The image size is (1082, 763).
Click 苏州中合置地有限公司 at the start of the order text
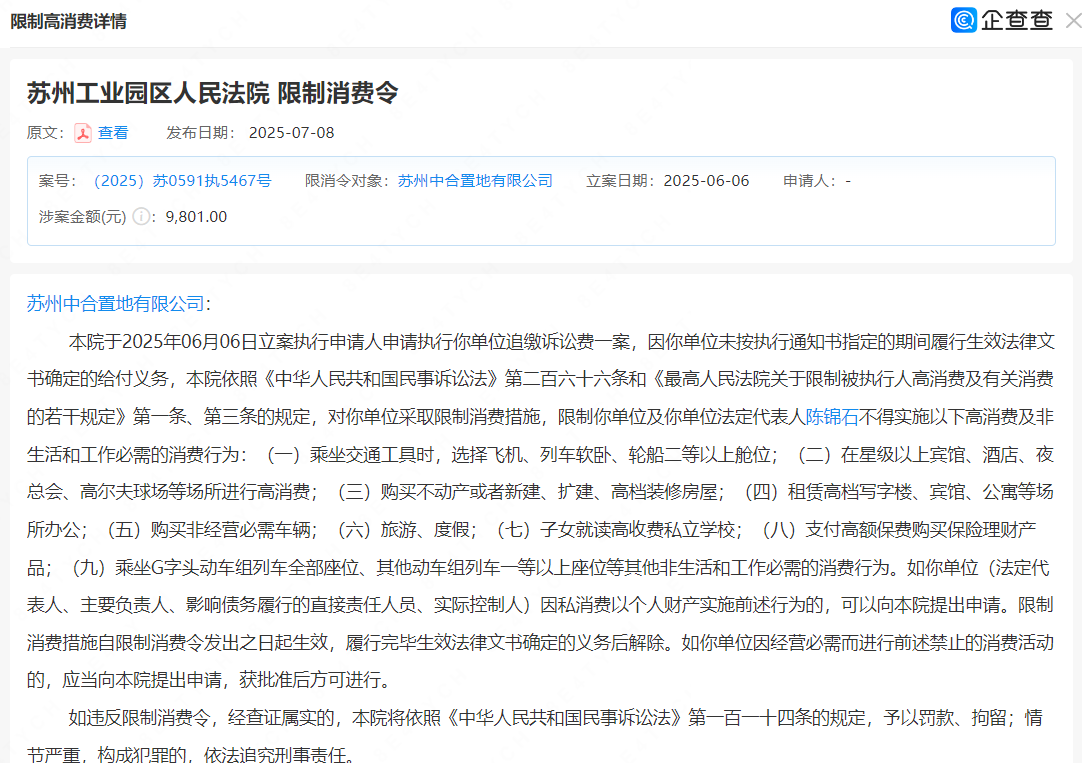point(115,304)
